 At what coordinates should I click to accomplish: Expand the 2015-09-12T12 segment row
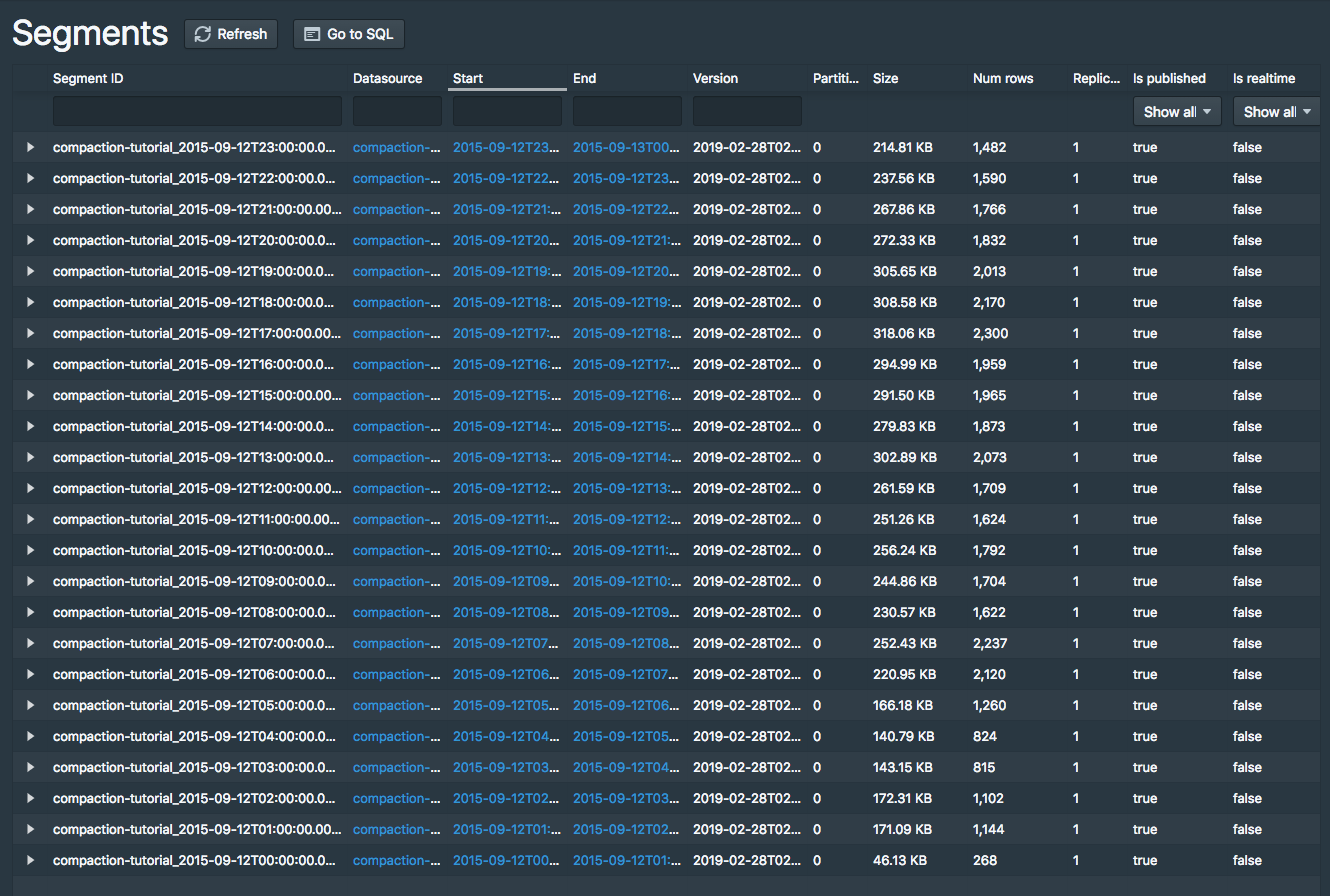[x=29, y=488]
